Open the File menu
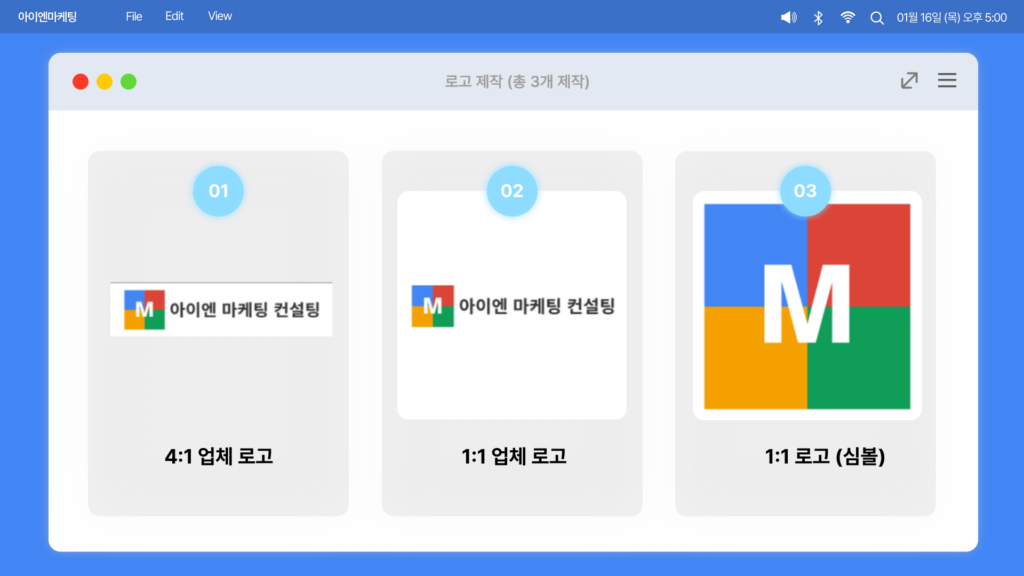 134,16
